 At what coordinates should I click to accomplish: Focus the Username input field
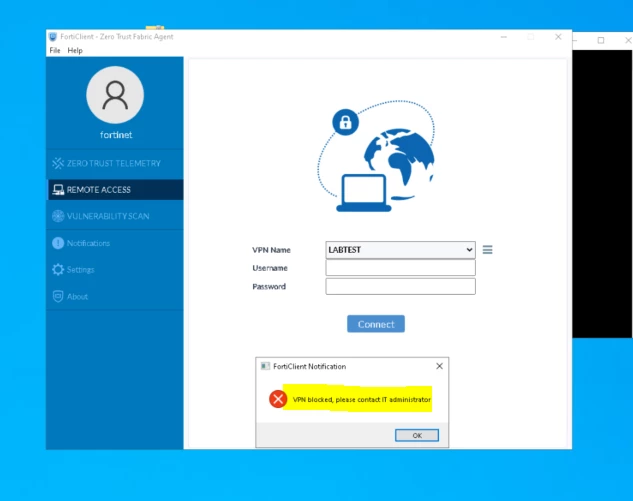pos(400,268)
